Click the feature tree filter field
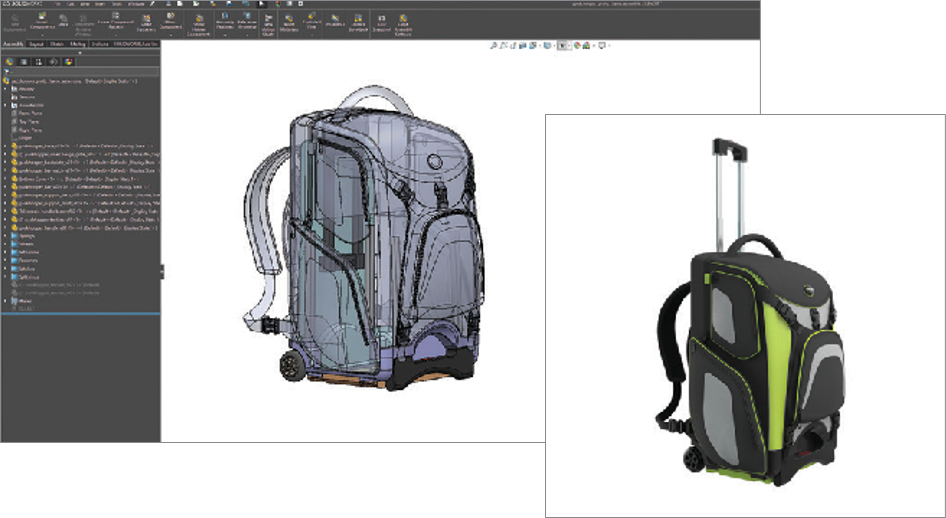 tap(81, 71)
